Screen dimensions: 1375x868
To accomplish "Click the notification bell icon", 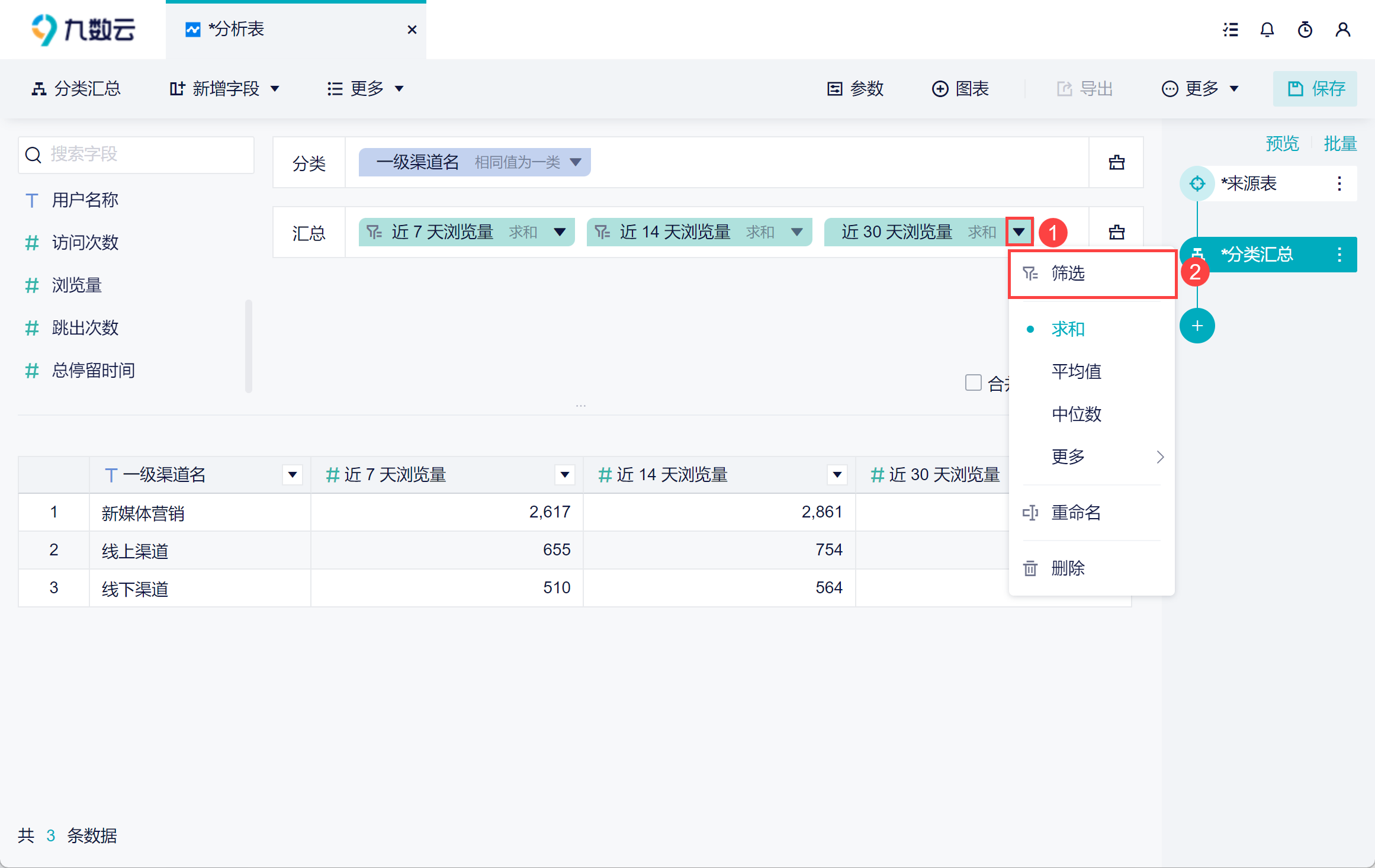I will [x=1267, y=30].
